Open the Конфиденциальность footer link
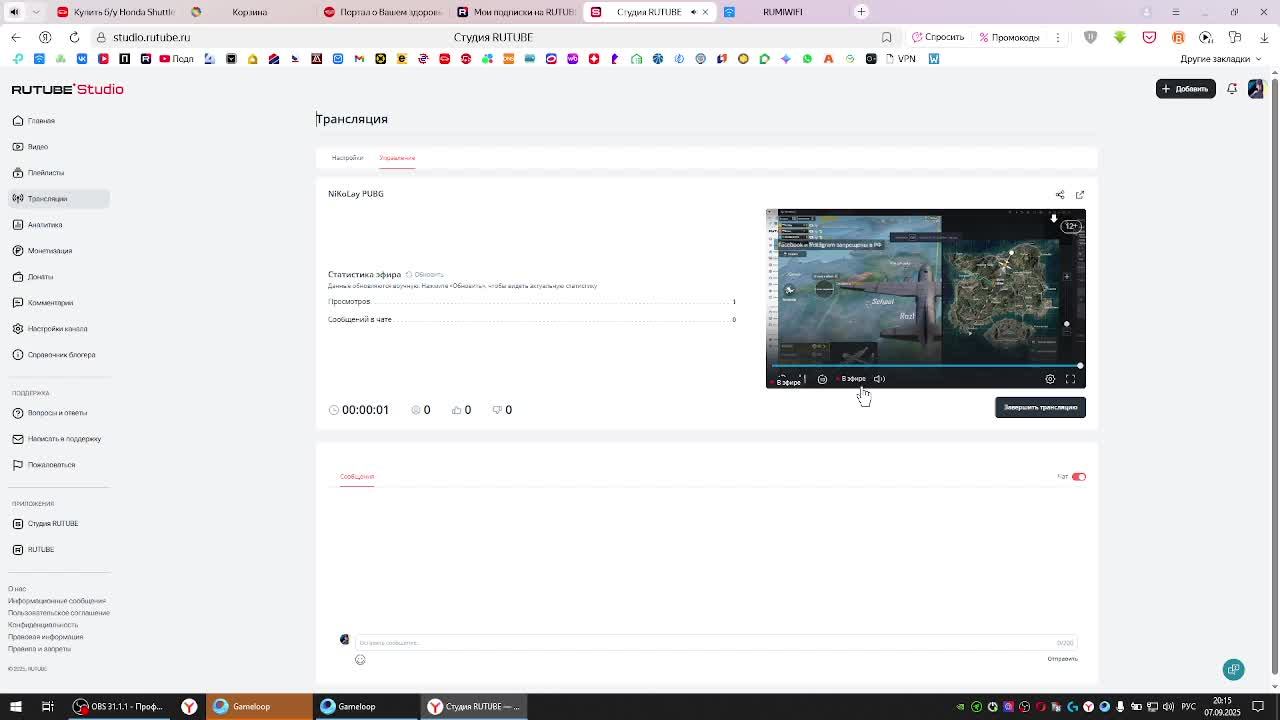The width and height of the screenshot is (1280, 720). 43,625
